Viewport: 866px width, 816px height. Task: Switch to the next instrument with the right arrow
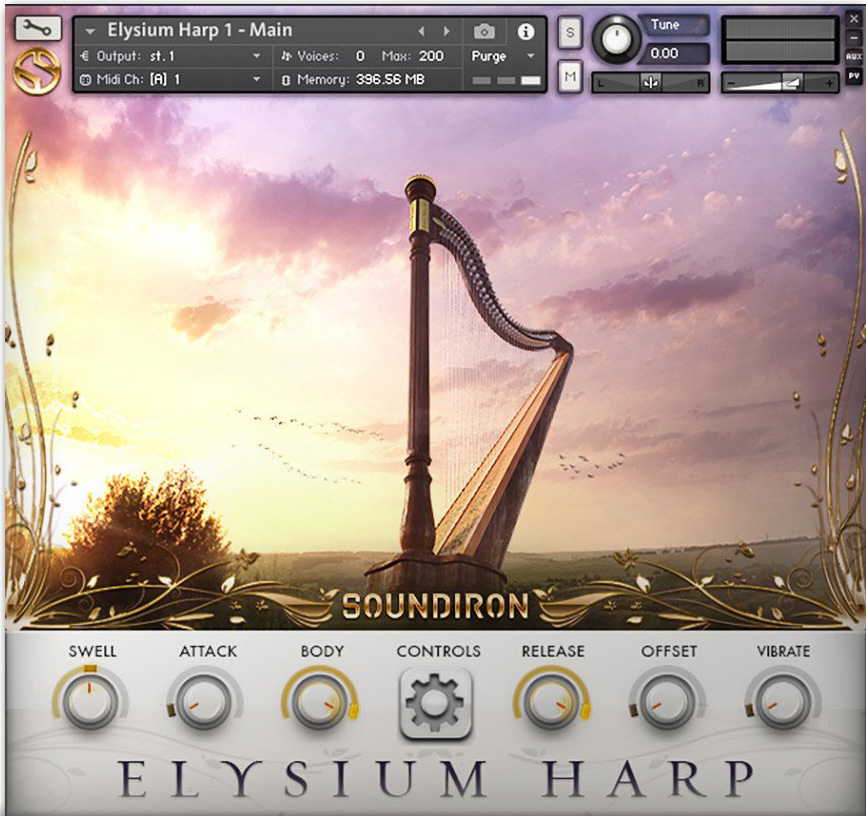click(444, 31)
